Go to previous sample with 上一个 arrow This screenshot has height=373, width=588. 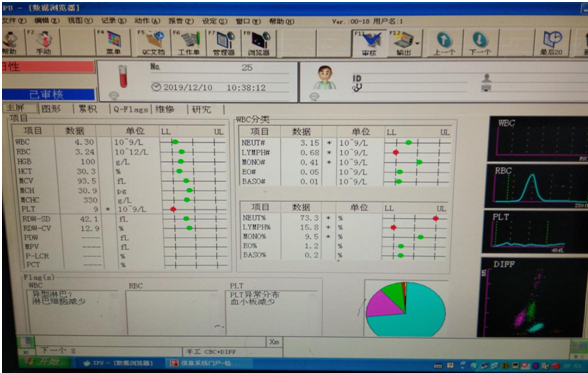pos(444,42)
